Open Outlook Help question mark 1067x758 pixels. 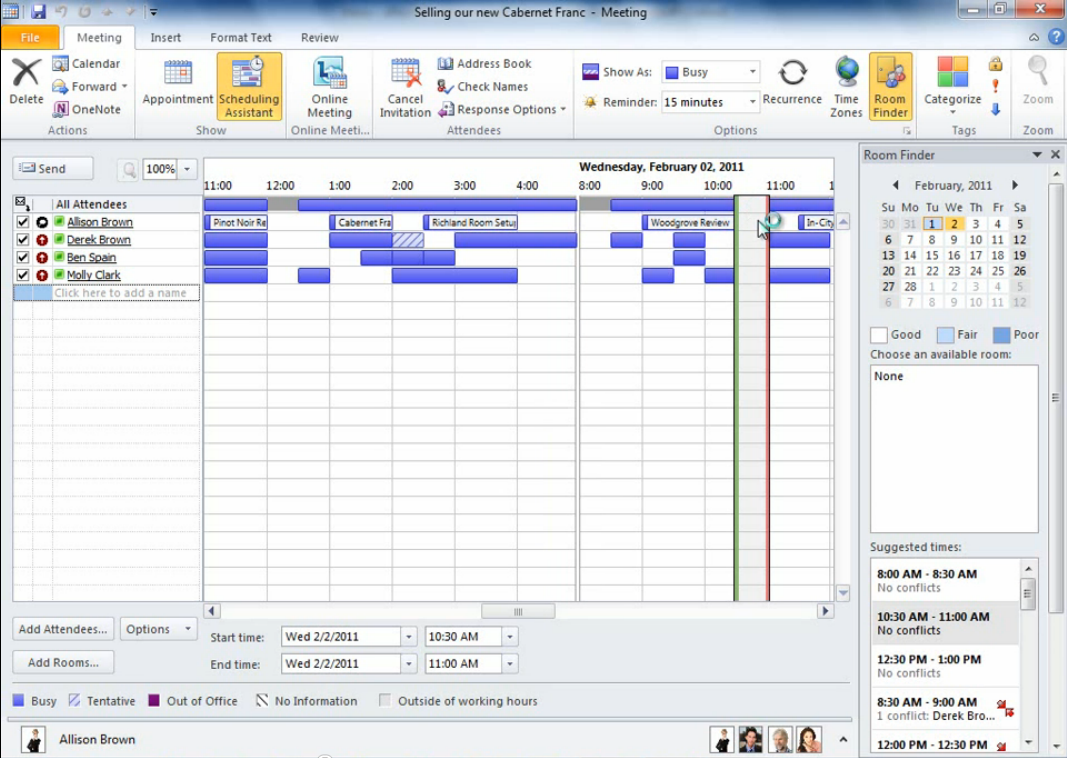pos(1056,37)
